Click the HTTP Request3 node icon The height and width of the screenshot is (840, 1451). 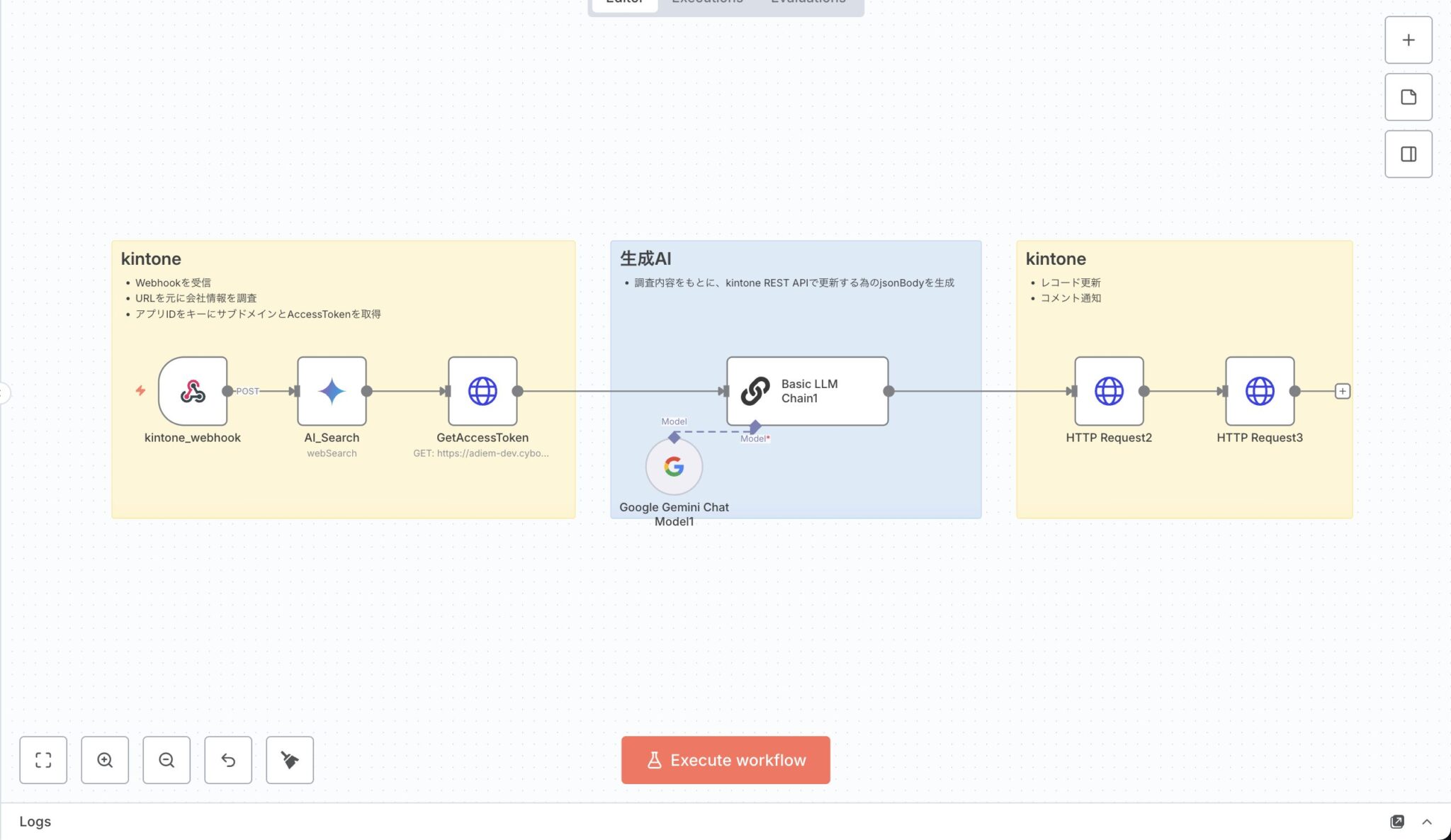(1260, 391)
